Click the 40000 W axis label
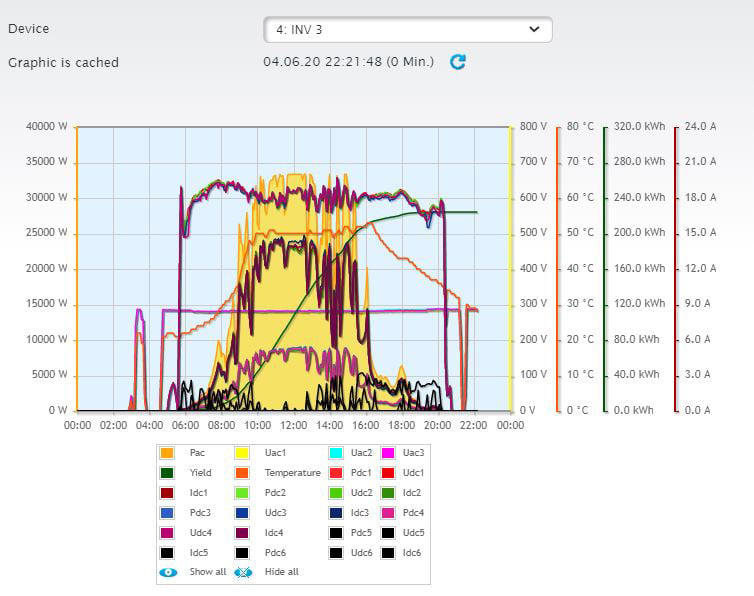 (x=47, y=127)
